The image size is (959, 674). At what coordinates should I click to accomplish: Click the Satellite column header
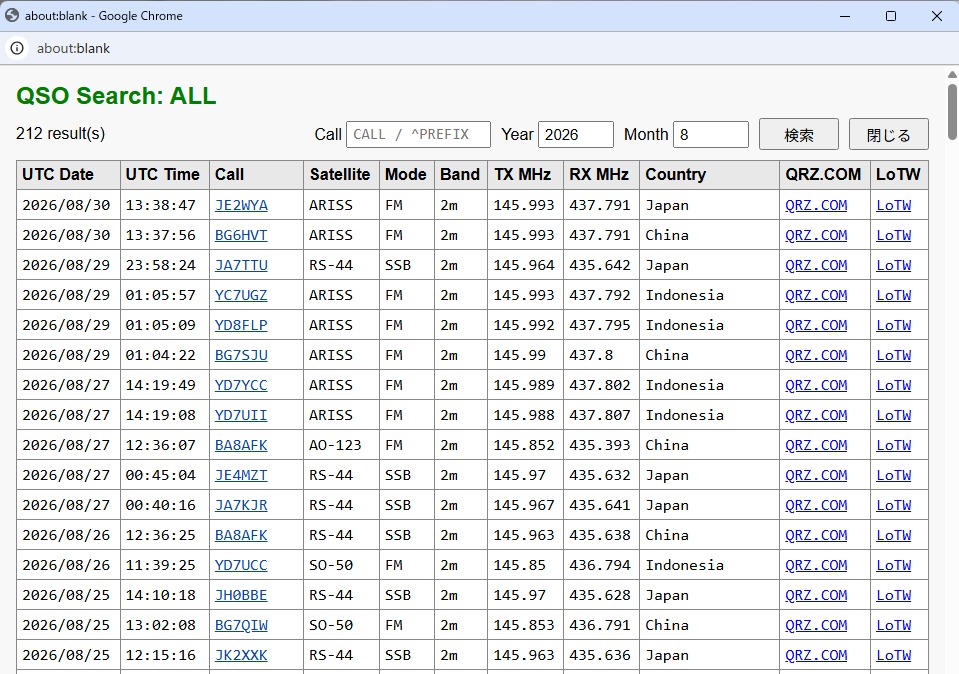pyautogui.click(x=341, y=175)
